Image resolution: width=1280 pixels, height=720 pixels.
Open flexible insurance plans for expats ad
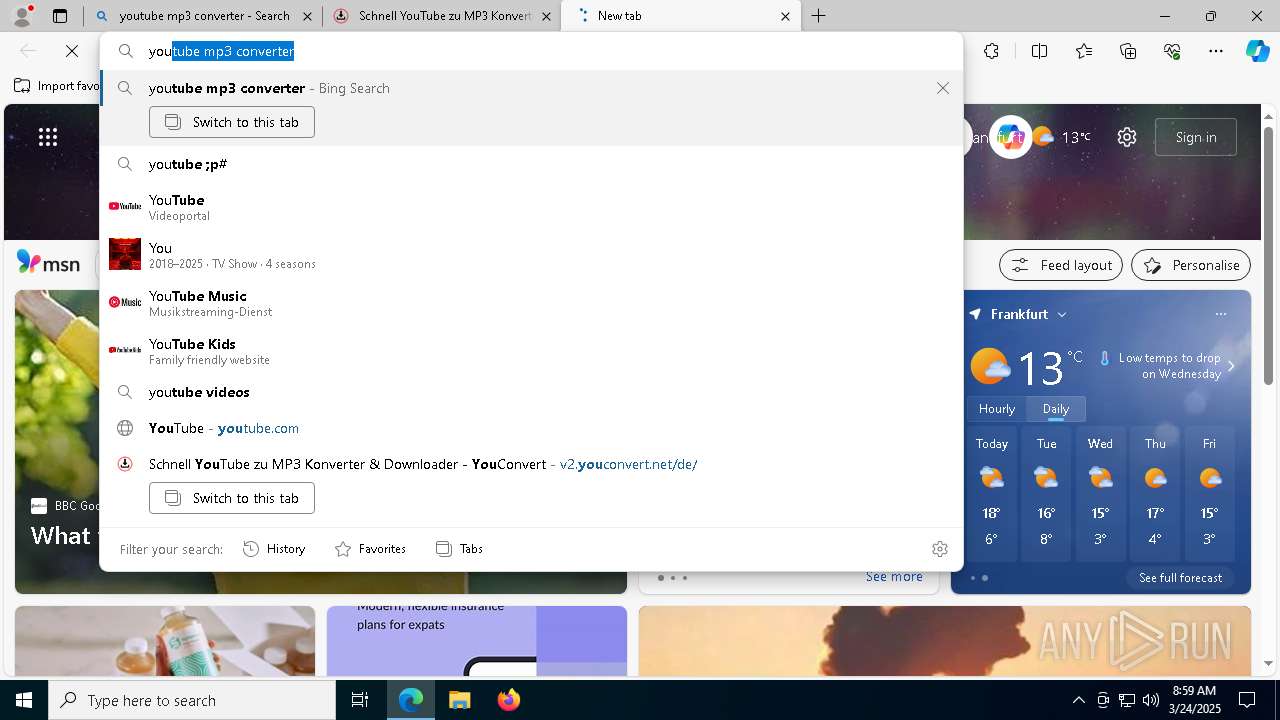point(477,640)
